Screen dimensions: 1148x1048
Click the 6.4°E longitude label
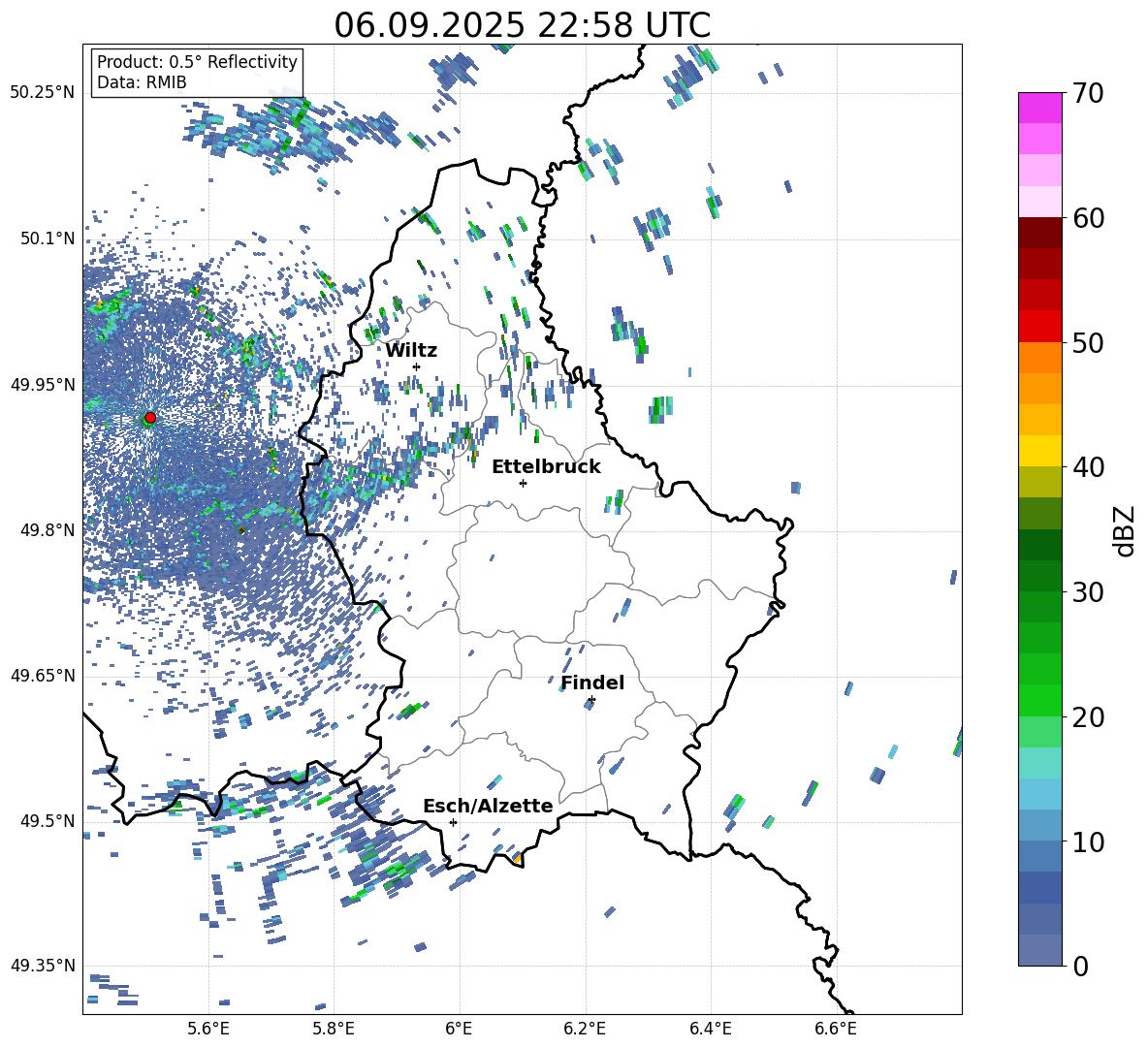[x=710, y=1030]
